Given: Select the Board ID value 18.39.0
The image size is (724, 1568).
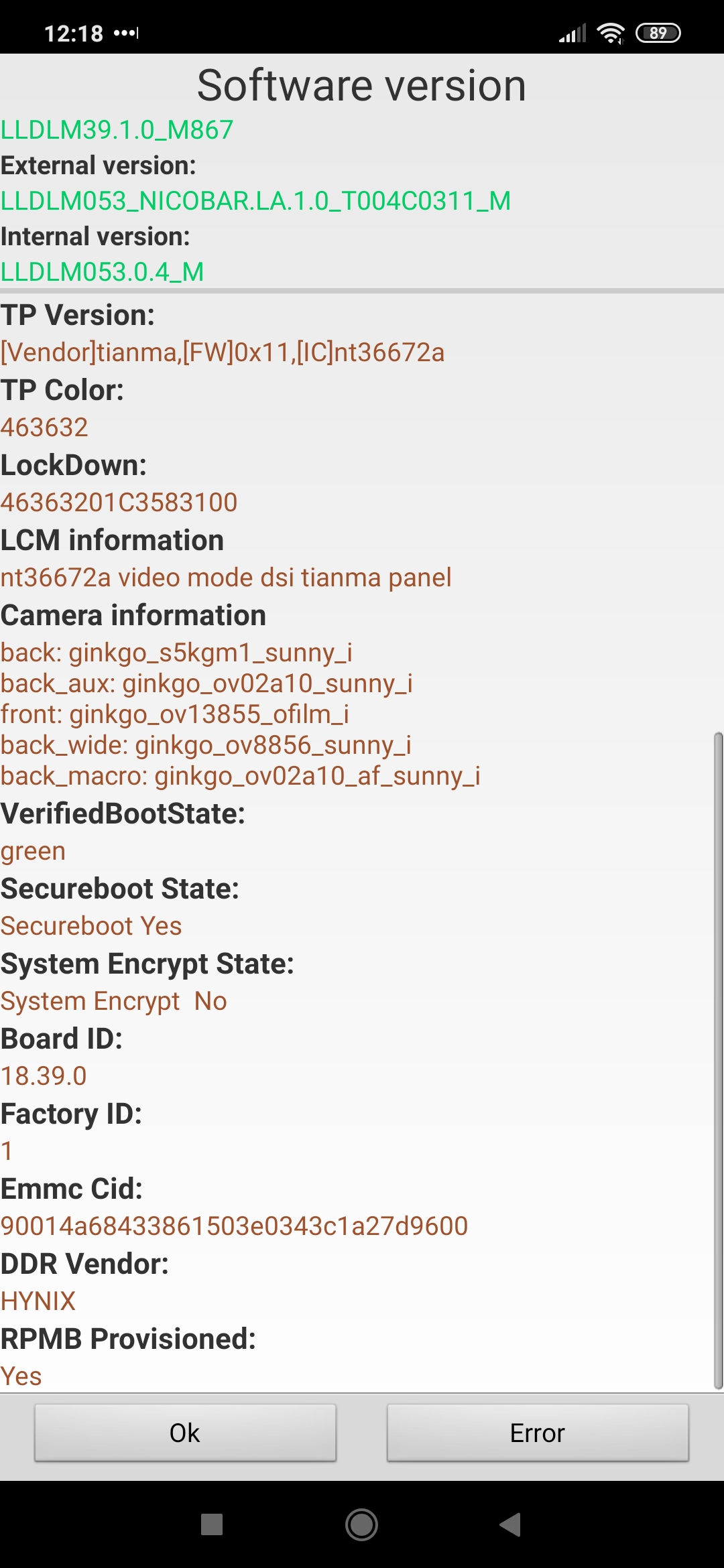Looking at the screenshot, I should pos(44,1075).
